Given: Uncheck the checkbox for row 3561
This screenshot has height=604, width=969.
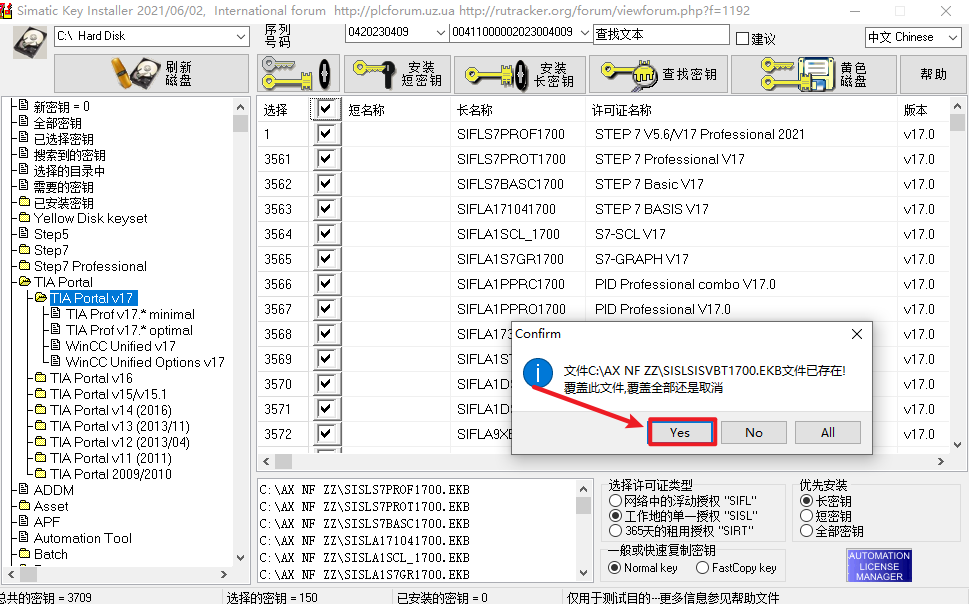Looking at the screenshot, I should 326,159.
